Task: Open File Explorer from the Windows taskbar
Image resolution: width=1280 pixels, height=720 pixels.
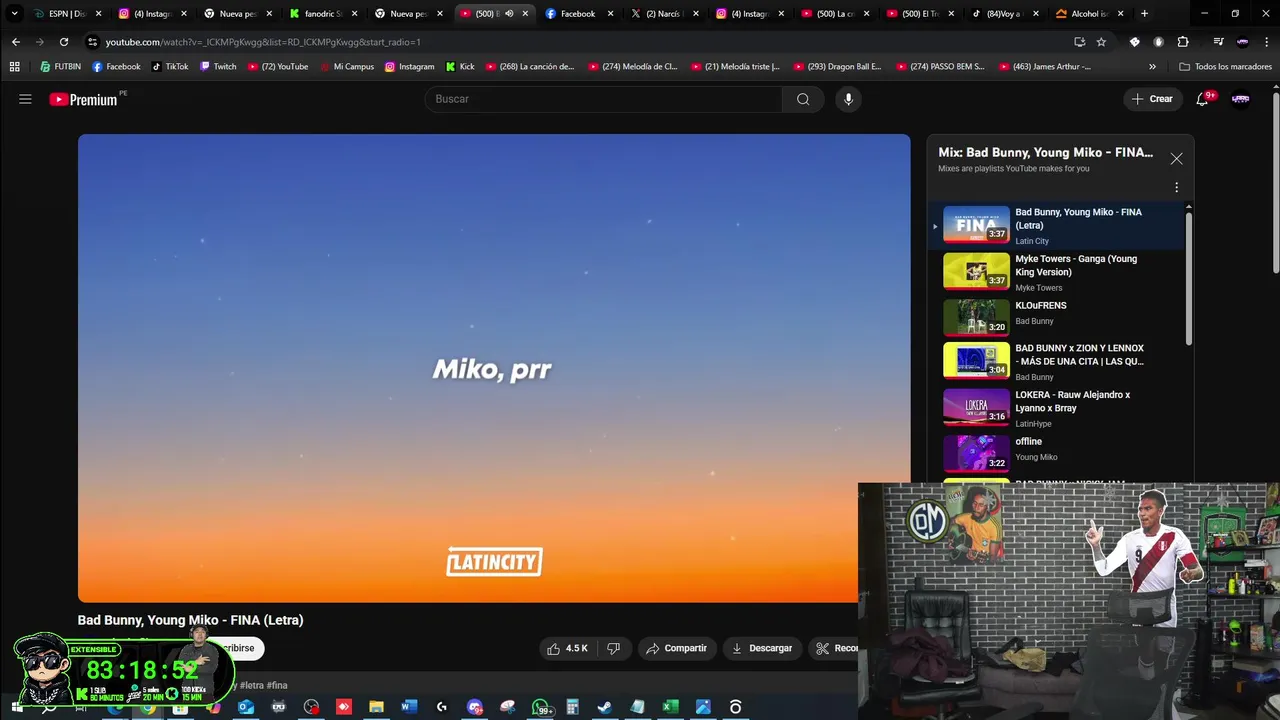Action: pos(376,707)
